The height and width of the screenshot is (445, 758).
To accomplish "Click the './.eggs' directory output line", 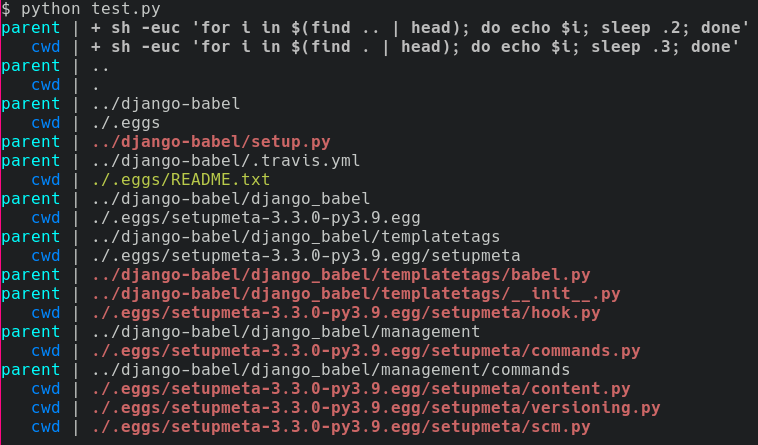I will [x=120, y=122].
